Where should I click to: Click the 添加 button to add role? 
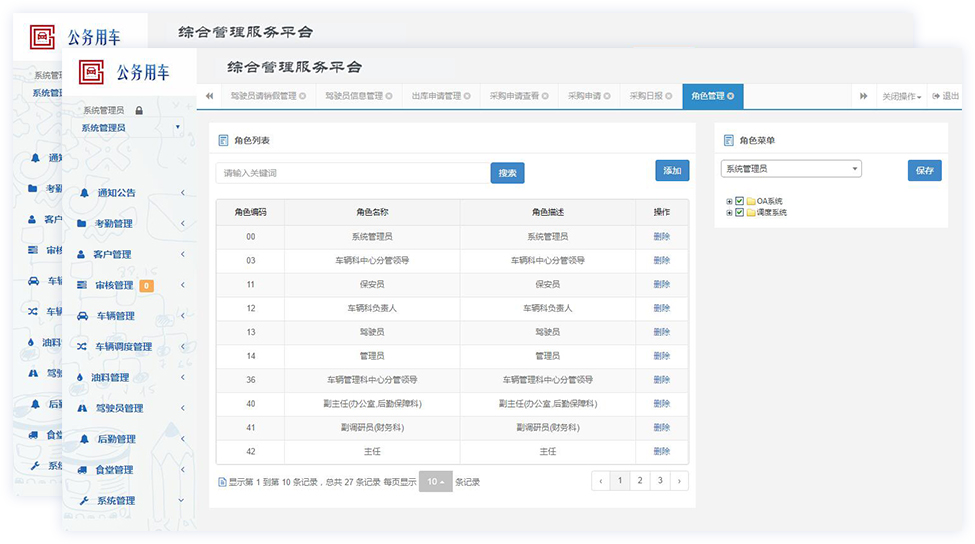click(x=672, y=171)
